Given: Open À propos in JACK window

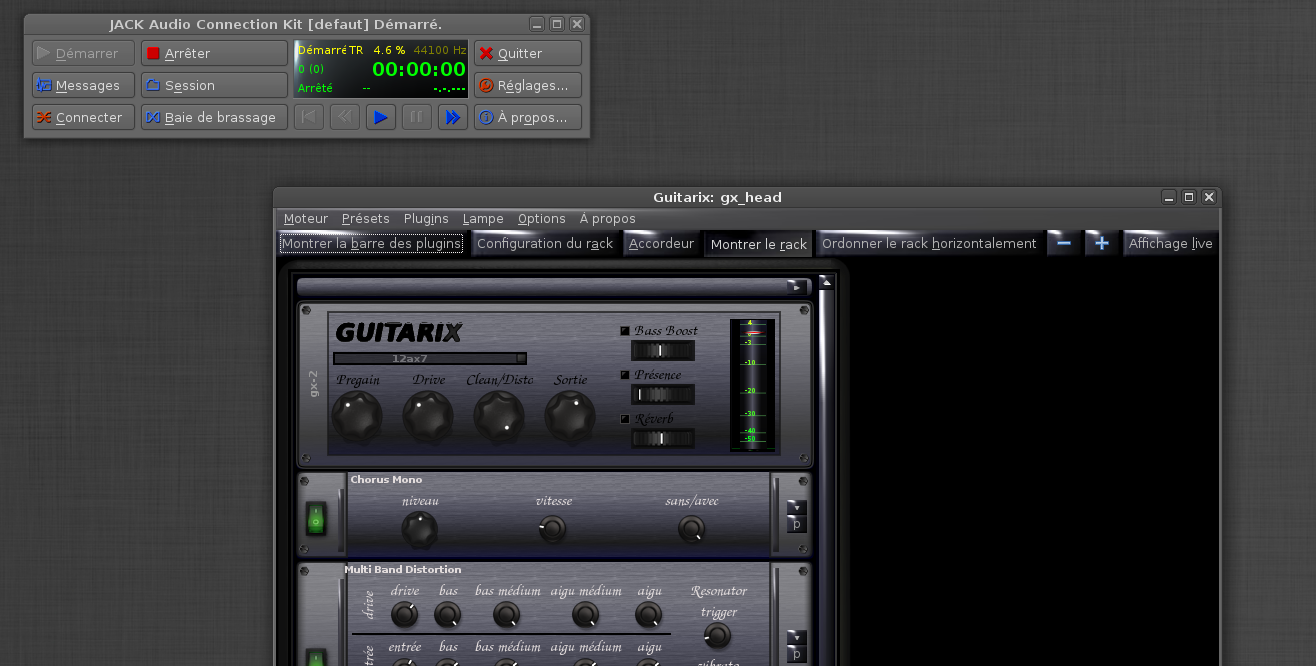Looking at the screenshot, I should coord(527,117).
